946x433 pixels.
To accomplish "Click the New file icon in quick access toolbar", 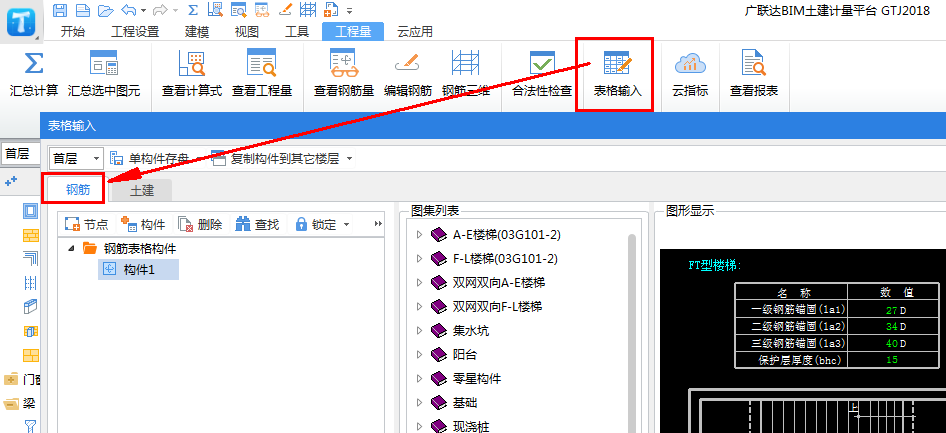I will point(82,10).
